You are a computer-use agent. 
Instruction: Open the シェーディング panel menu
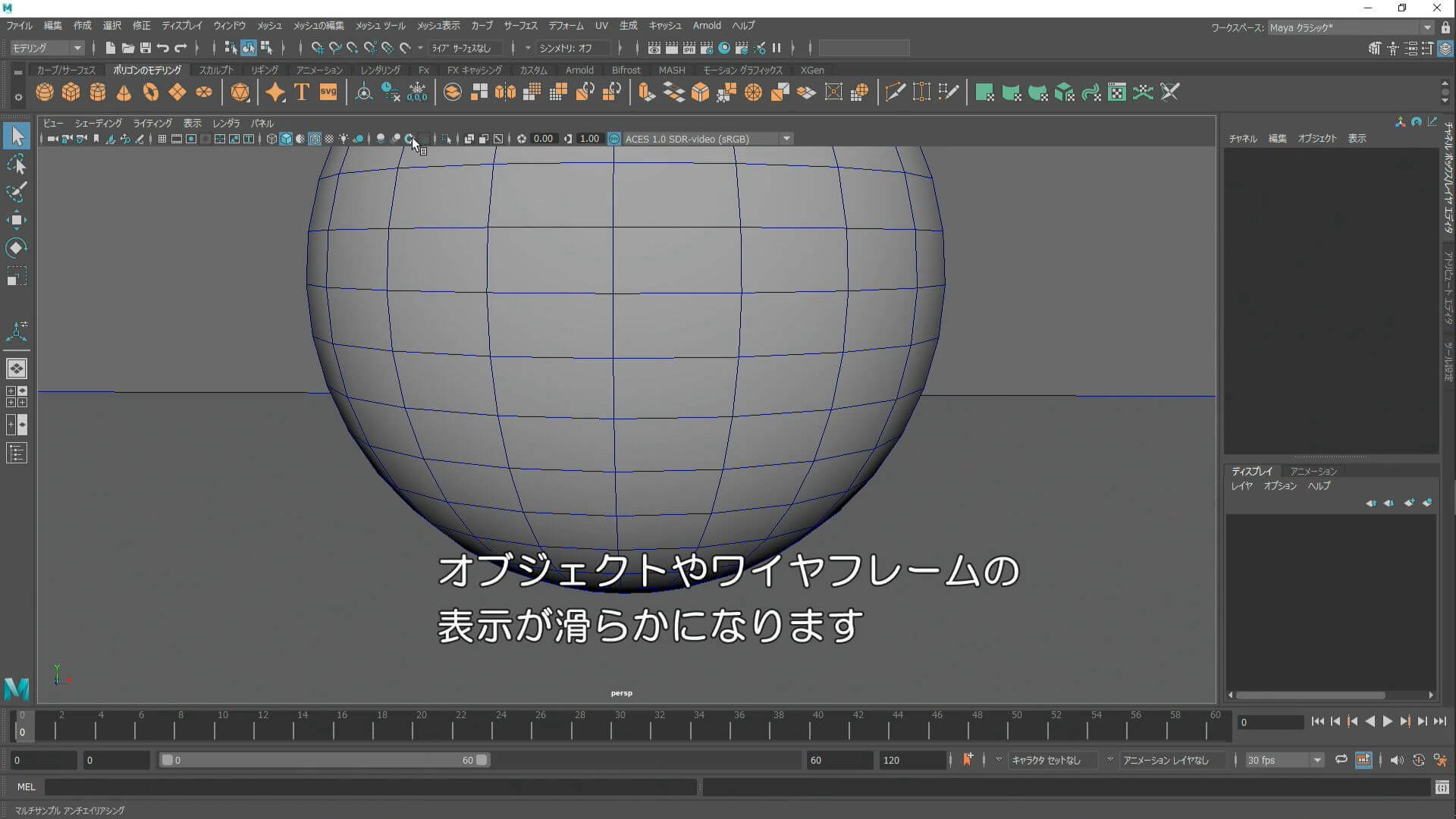(98, 123)
